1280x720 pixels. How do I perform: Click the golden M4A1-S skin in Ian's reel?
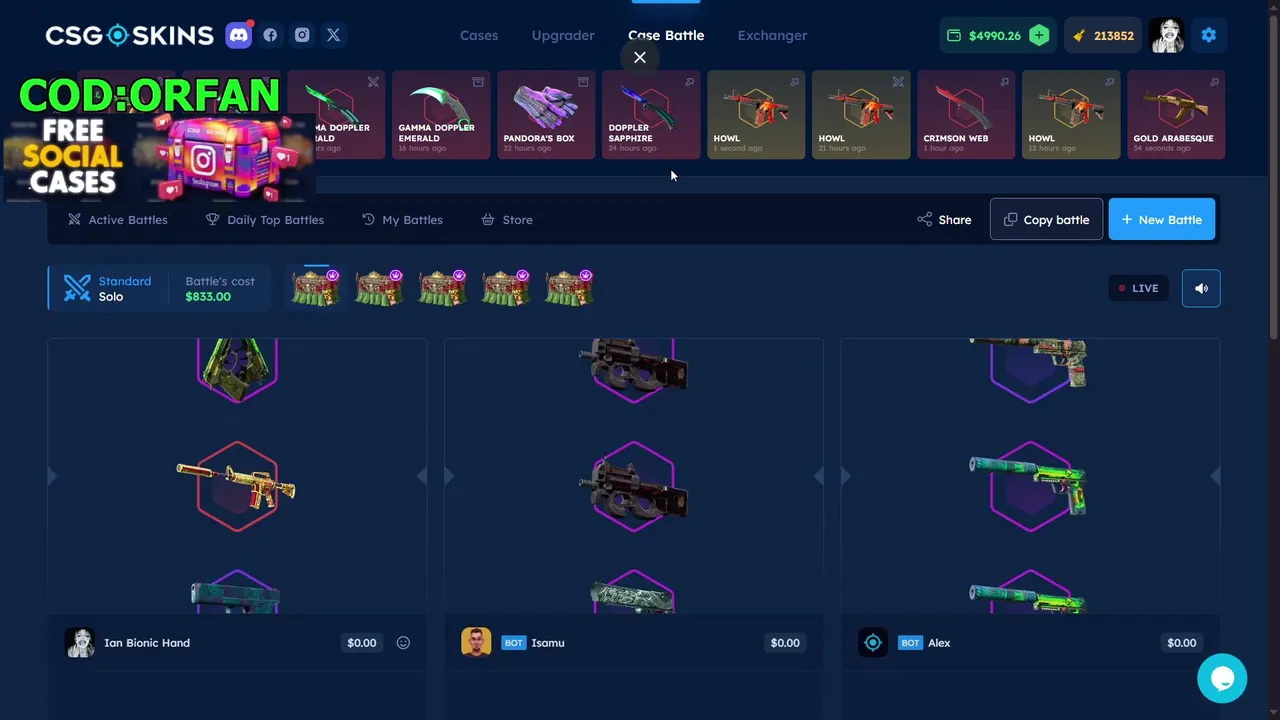[x=237, y=484]
